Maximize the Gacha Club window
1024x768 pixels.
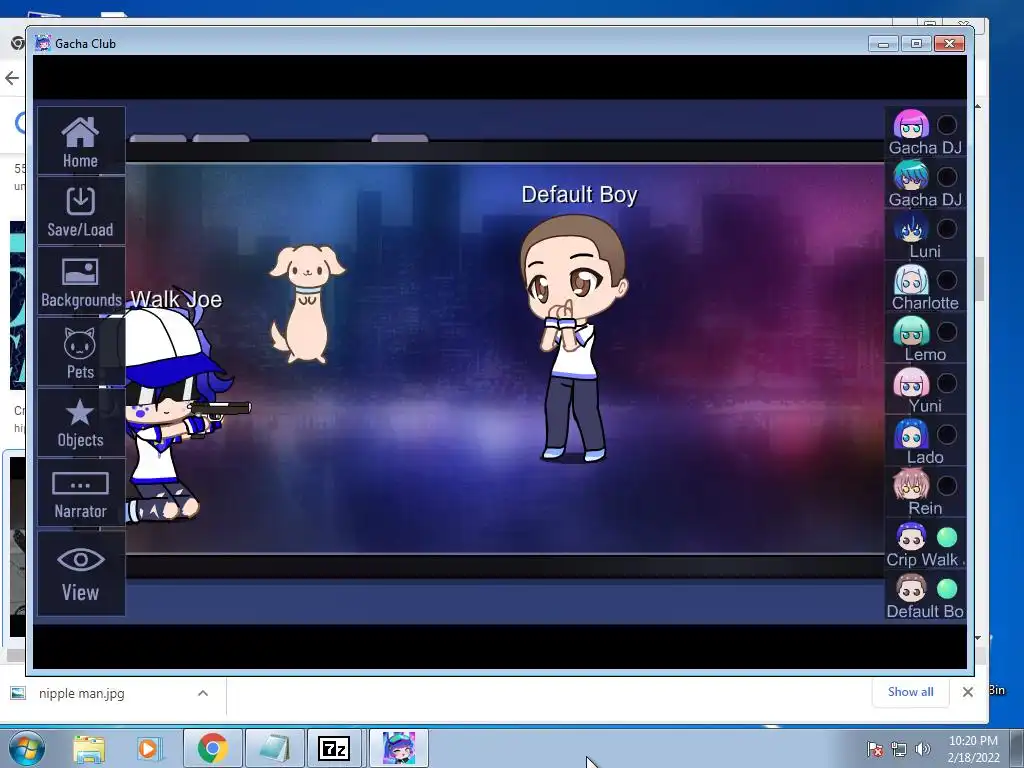click(x=916, y=44)
